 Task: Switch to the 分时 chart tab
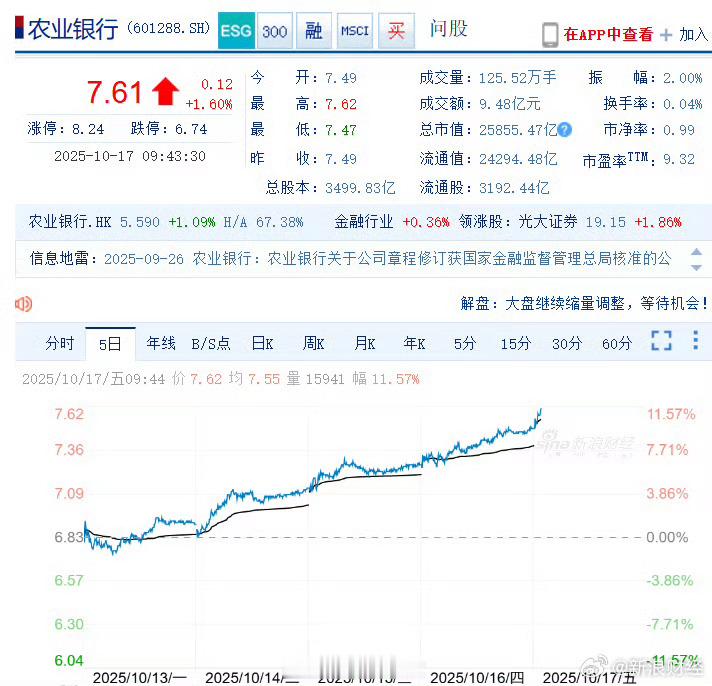pos(59,343)
